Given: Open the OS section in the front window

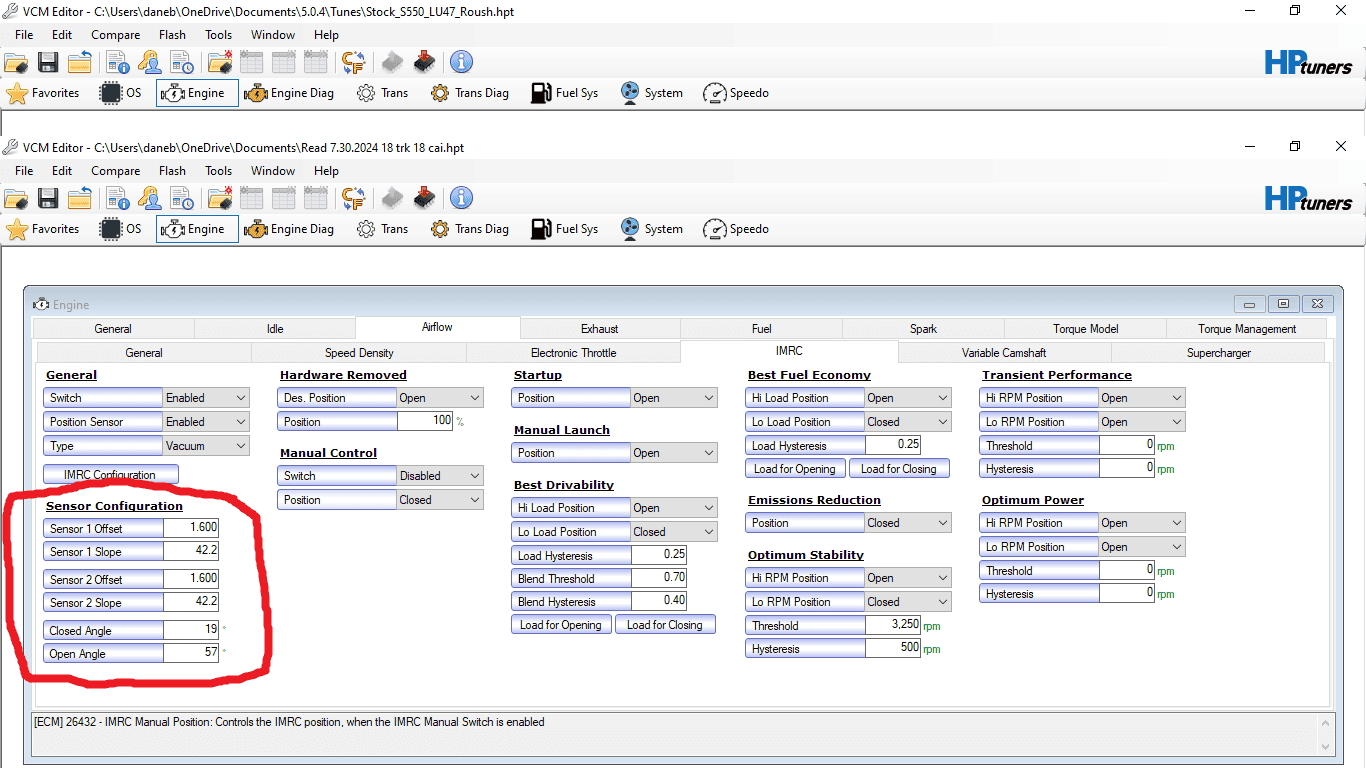Looking at the screenshot, I should point(121,229).
